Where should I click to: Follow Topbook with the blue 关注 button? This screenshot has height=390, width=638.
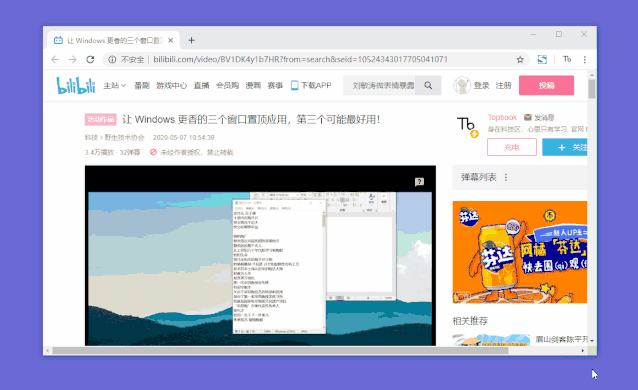click(x=565, y=147)
